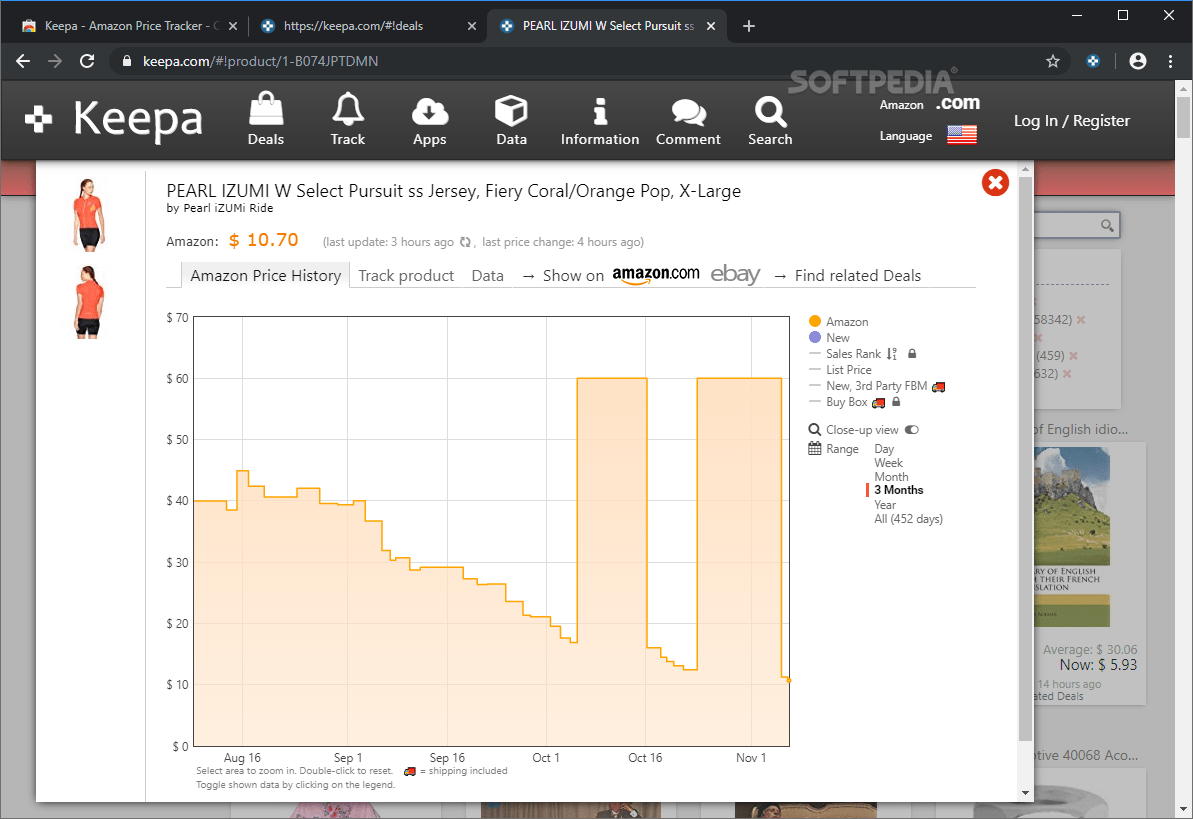The height and width of the screenshot is (819, 1193).
Task: Select the back-view jersey thumbnail
Action: 88,302
